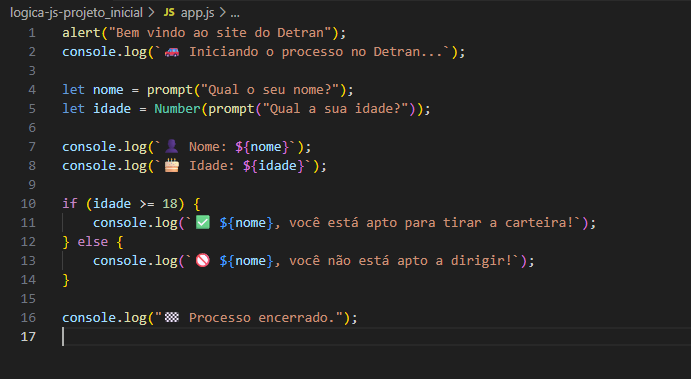
Task: Expand chevron after app.js breadcrumb
Action: click(223, 13)
